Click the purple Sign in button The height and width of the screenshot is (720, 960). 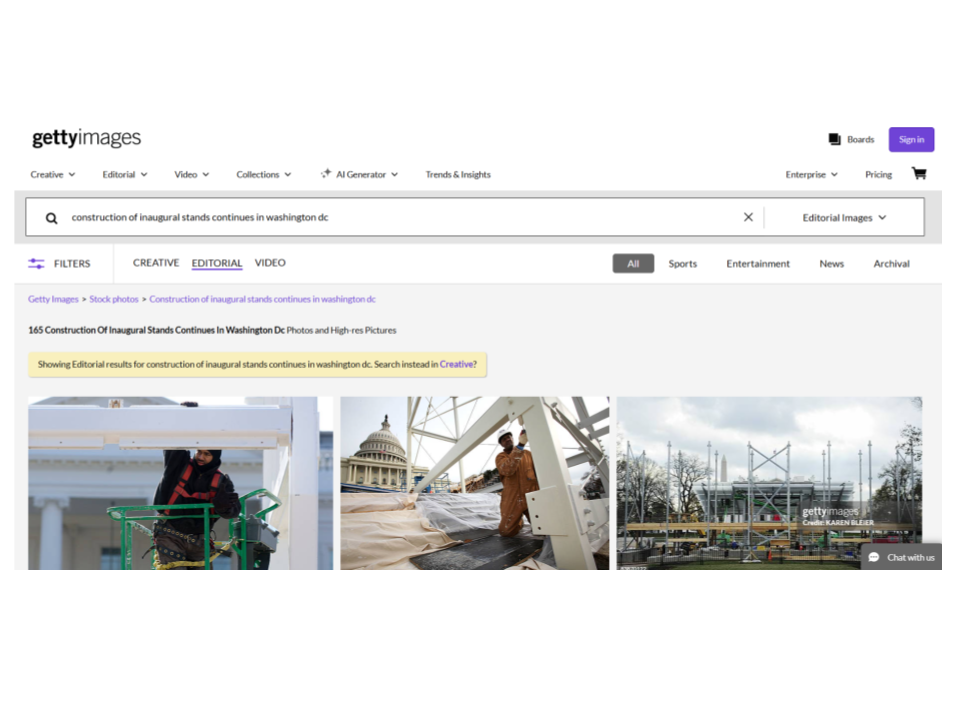(911, 140)
